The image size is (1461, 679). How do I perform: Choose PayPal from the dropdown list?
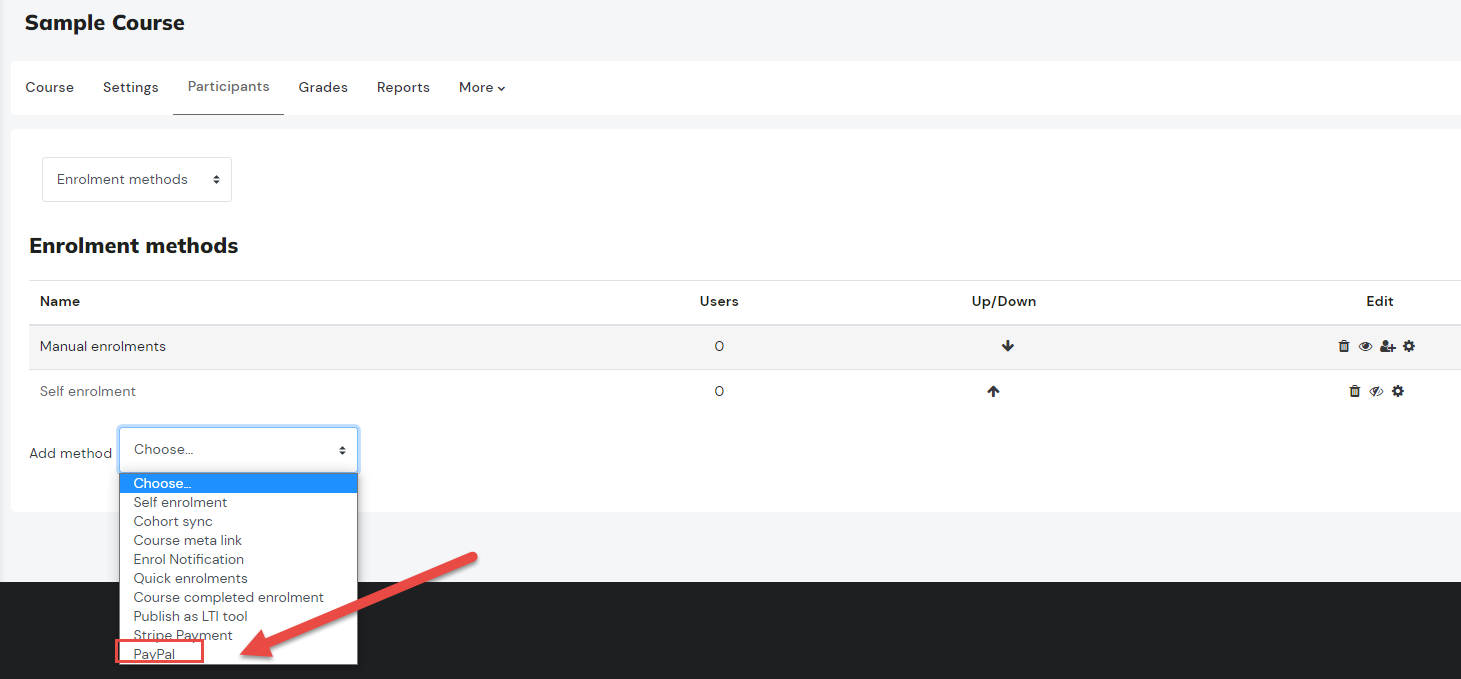pyautogui.click(x=238, y=654)
